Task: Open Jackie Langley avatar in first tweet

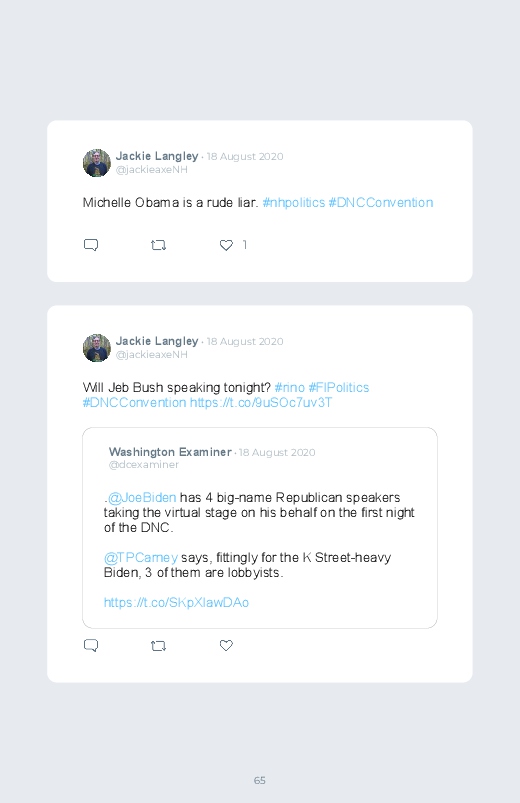Action: (x=97, y=163)
